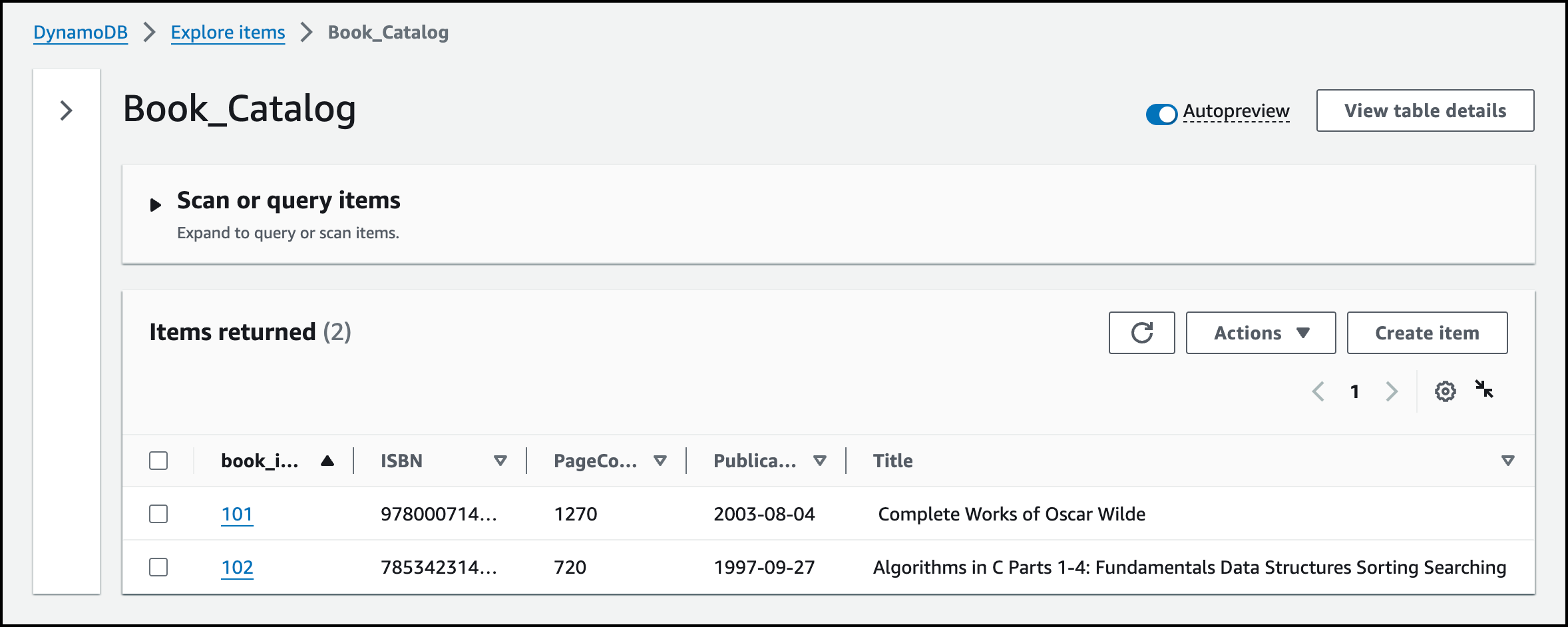
Task: Sort the PageCount column
Action: (660, 461)
